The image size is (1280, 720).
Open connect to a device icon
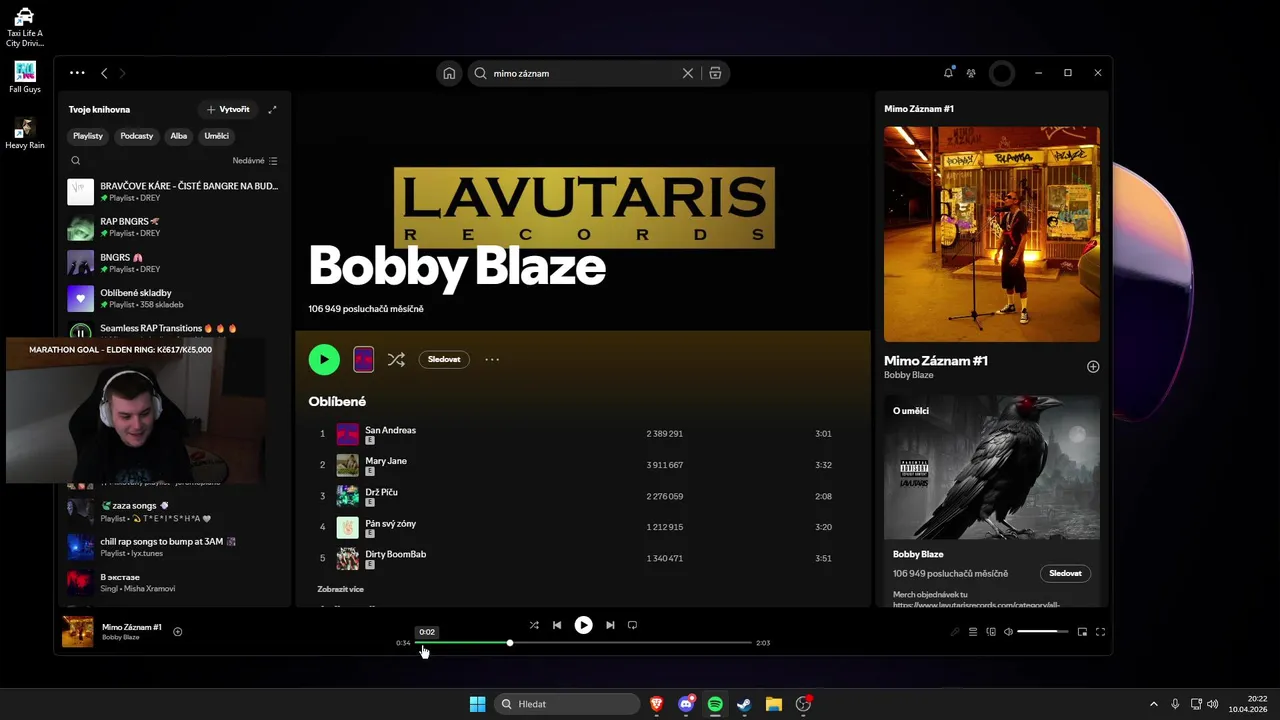(x=991, y=632)
